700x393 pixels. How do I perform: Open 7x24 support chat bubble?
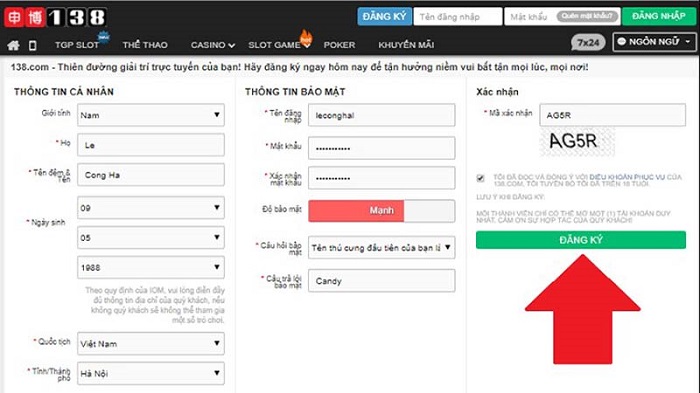click(x=588, y=42)
